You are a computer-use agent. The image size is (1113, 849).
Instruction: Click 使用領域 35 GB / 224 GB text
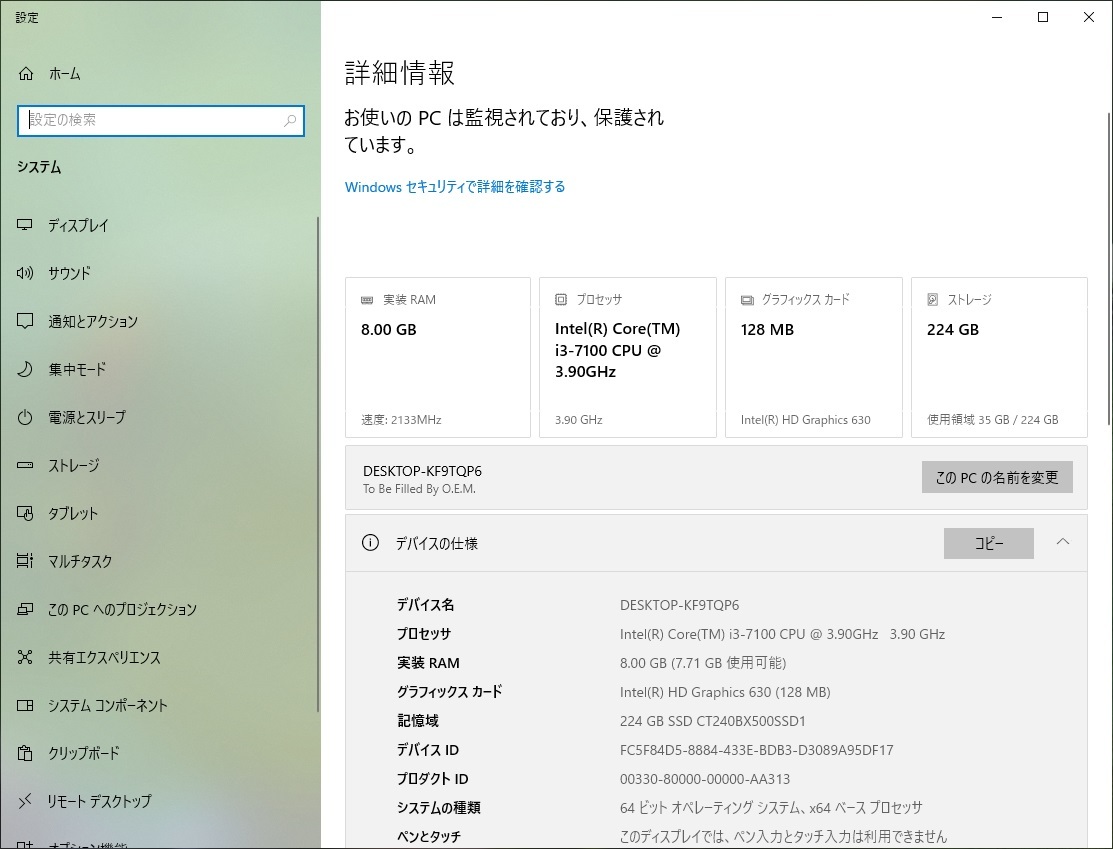click(992, 420)
